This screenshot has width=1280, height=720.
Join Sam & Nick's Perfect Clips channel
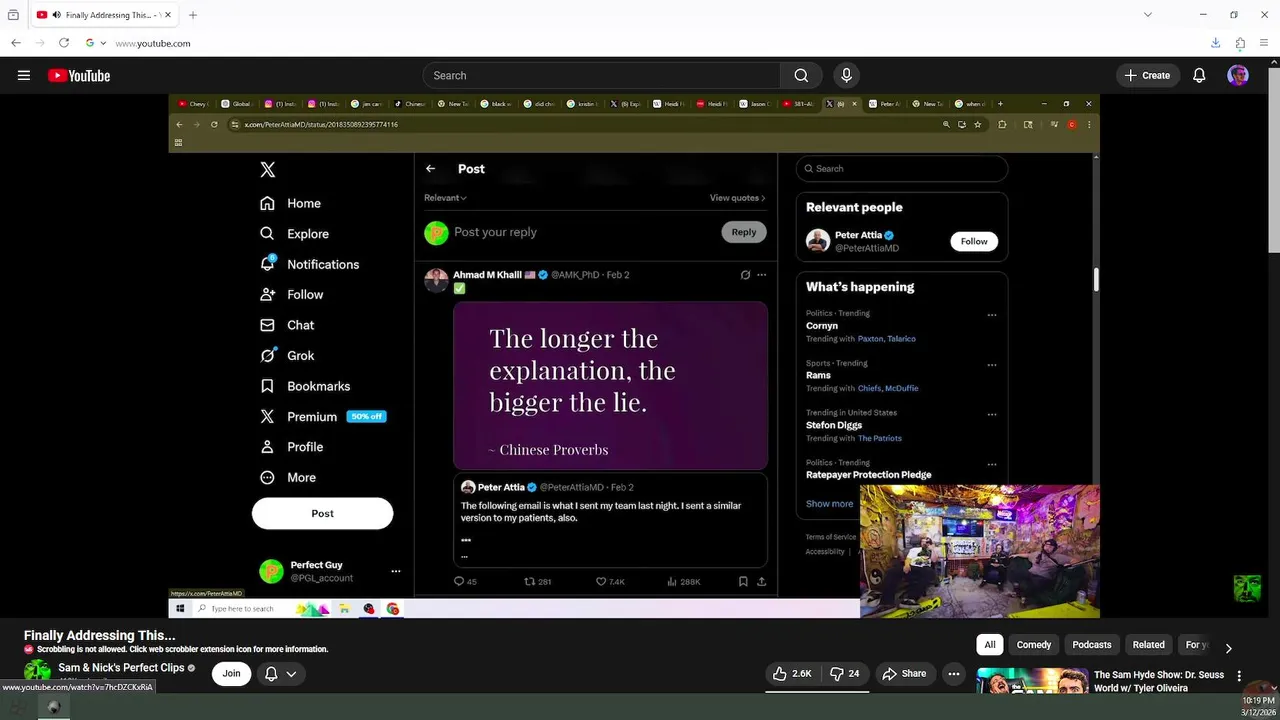tap(231, 674)
